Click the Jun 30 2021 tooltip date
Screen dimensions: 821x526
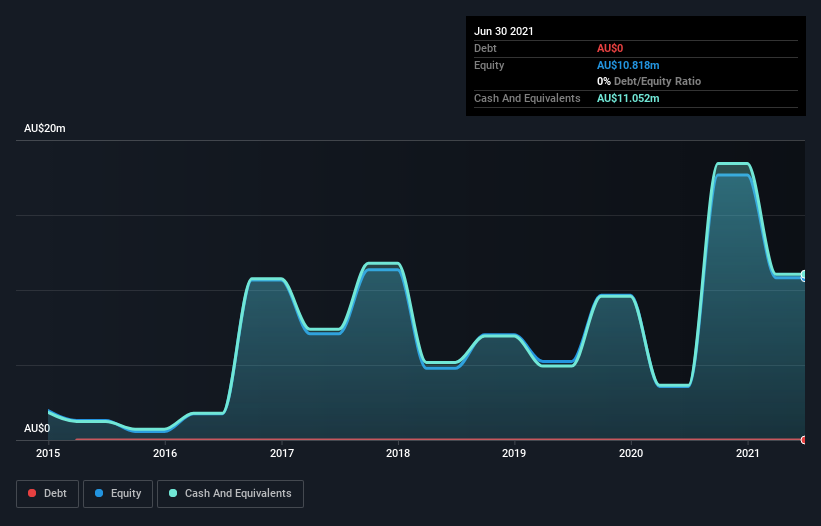tap(504, 31)
